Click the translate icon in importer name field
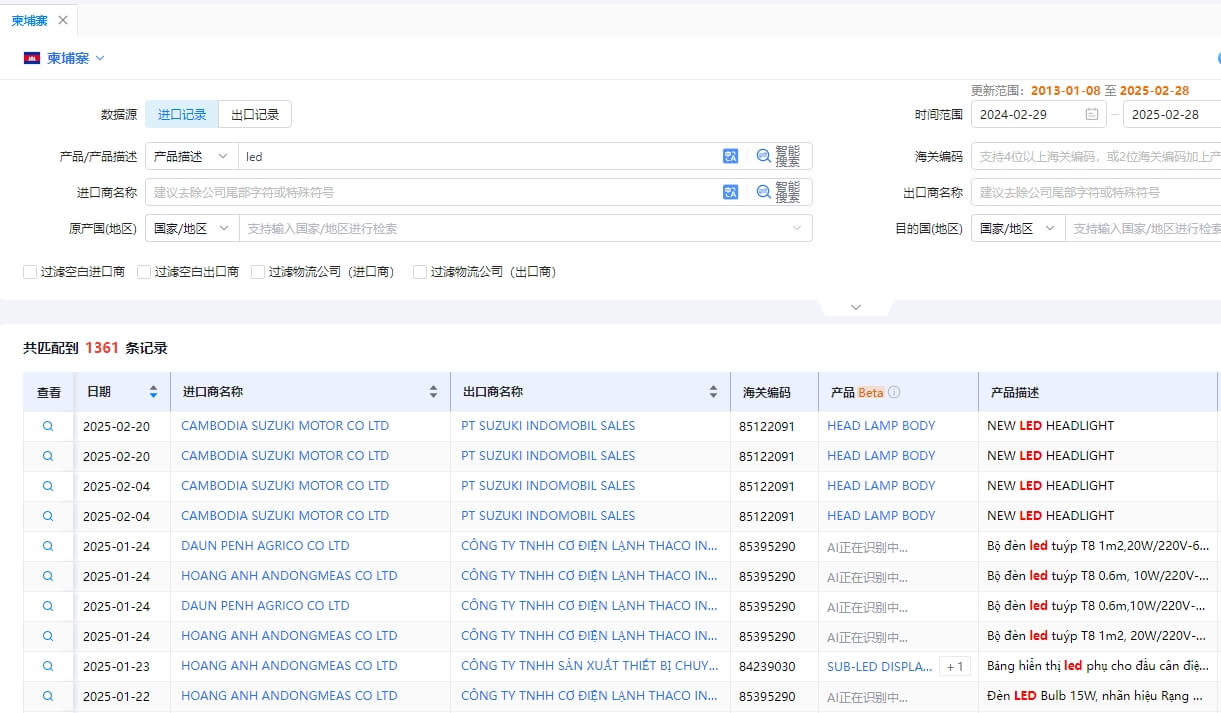The image size is (1221, 713). tap(731, 192)
